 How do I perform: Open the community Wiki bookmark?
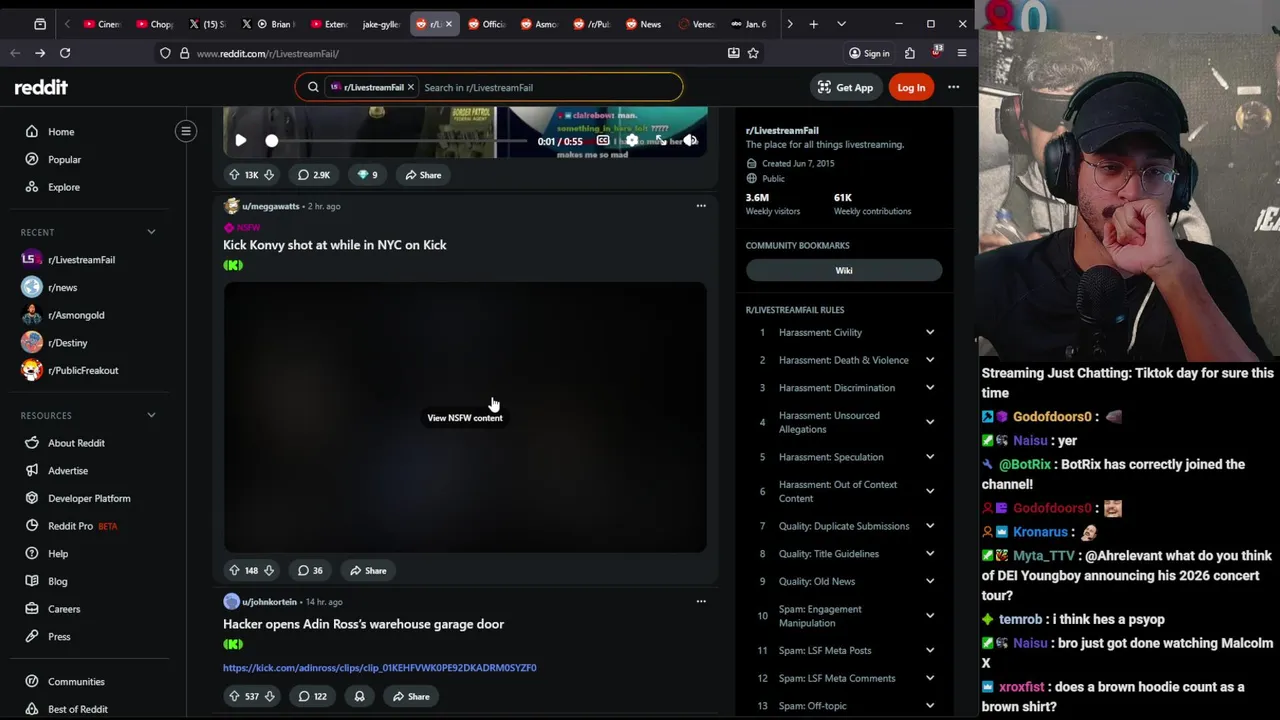844,271
